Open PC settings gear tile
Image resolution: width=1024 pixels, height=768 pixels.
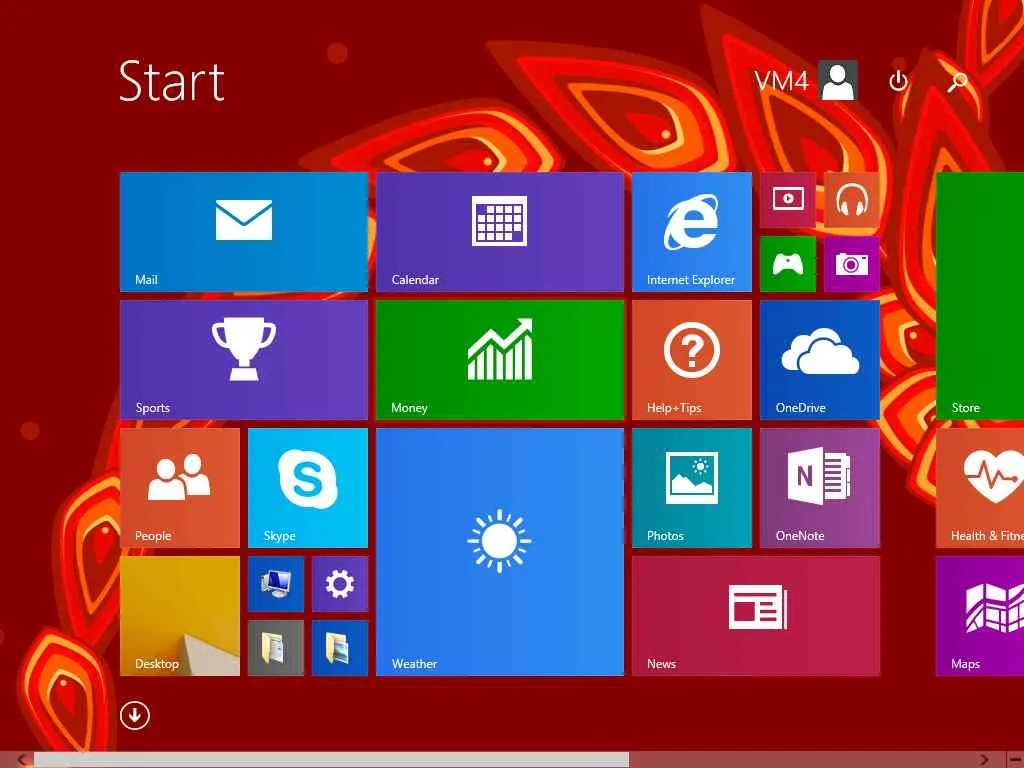click(340, 584)
